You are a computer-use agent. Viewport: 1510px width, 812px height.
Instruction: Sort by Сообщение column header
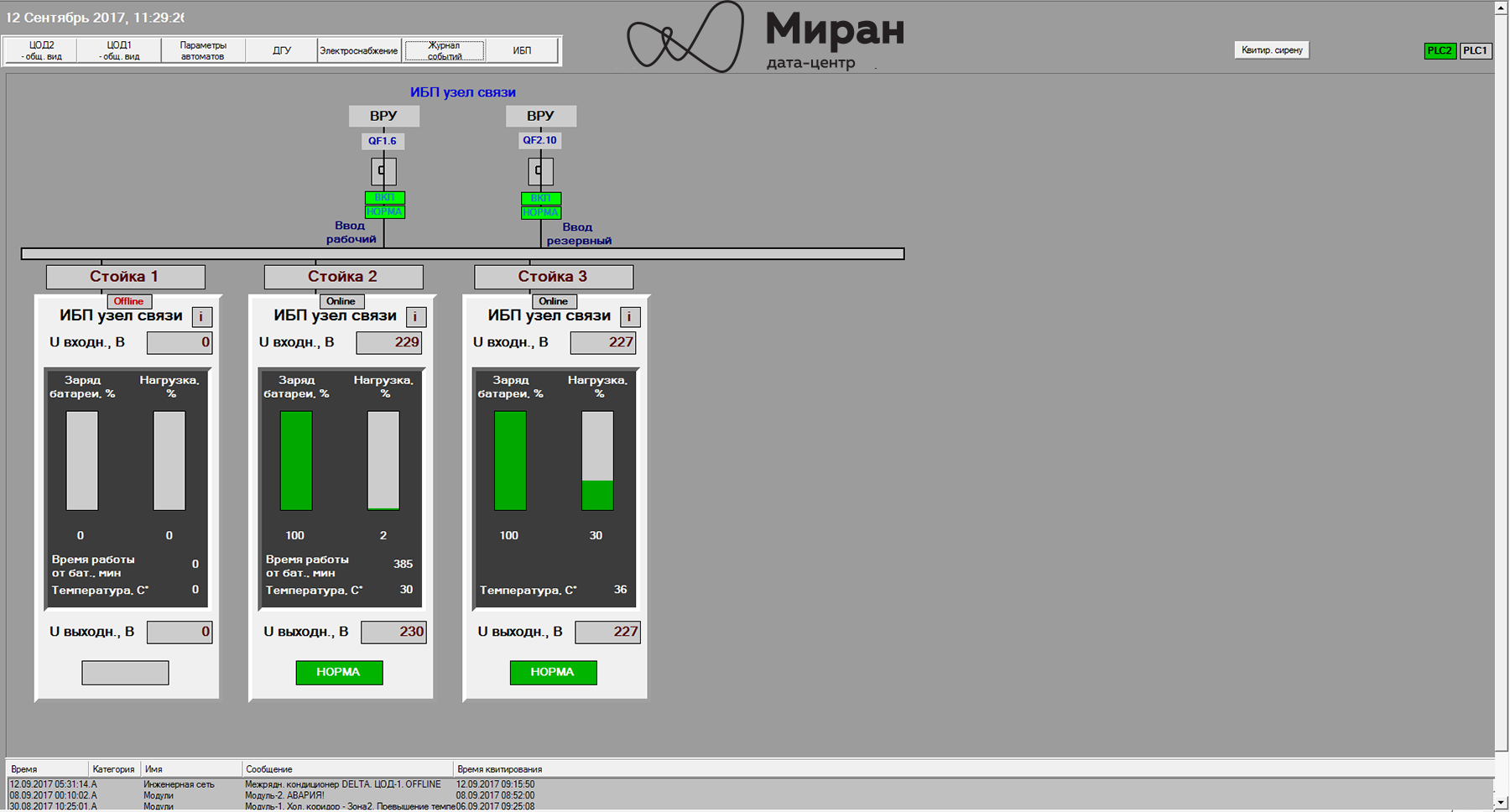pos(347,769)
